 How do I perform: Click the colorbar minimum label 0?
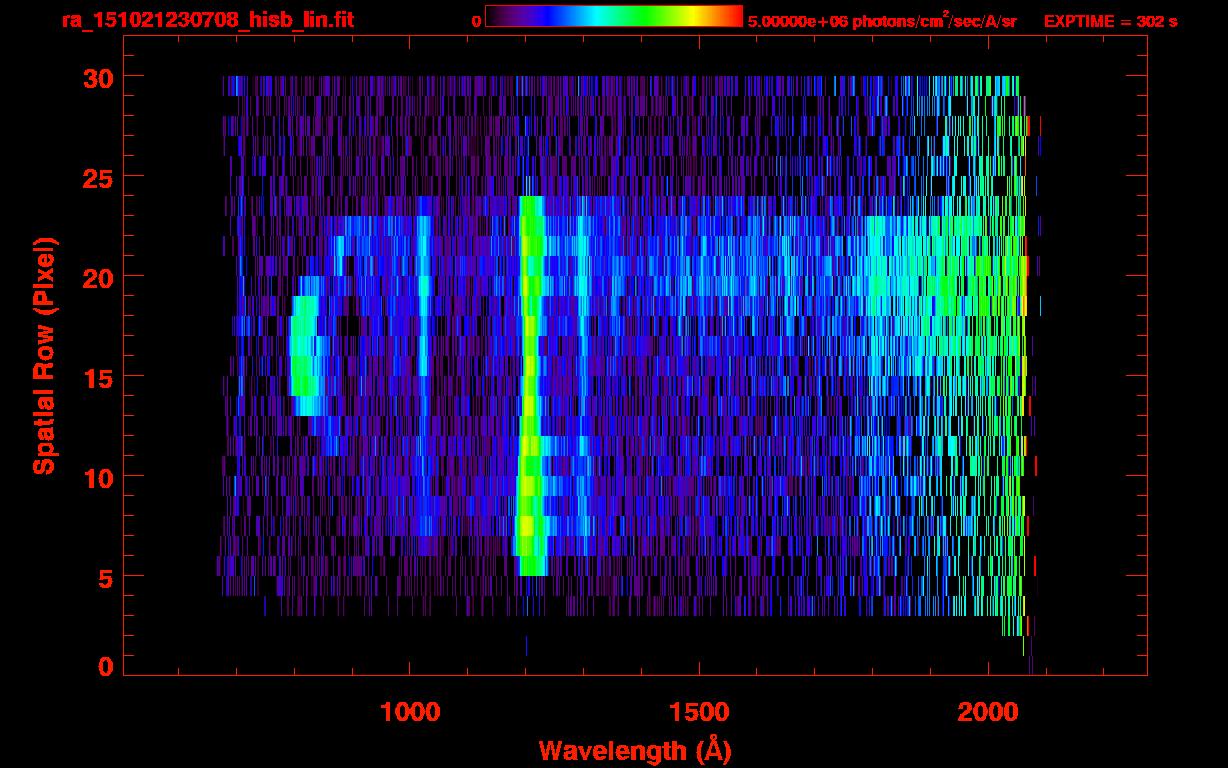pos(477,21)
